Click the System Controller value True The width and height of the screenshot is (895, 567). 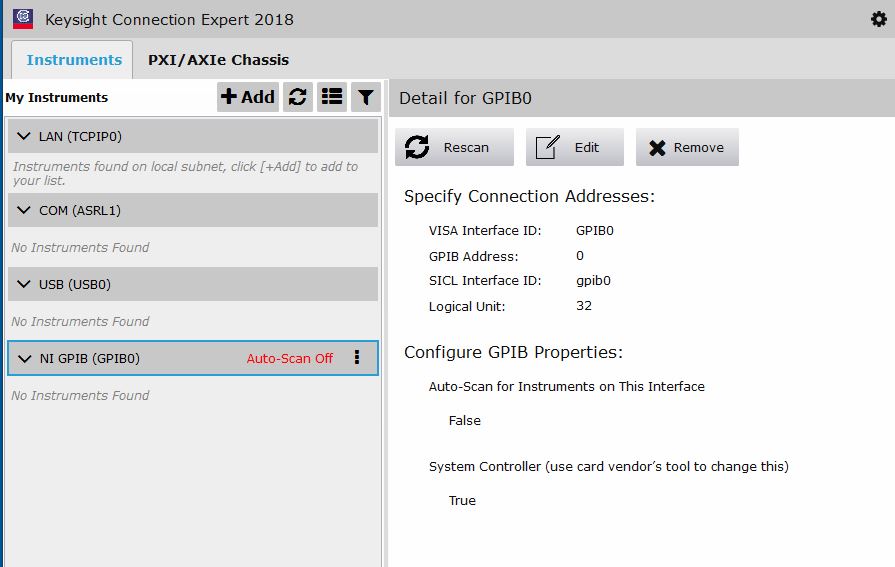[462, 500]
